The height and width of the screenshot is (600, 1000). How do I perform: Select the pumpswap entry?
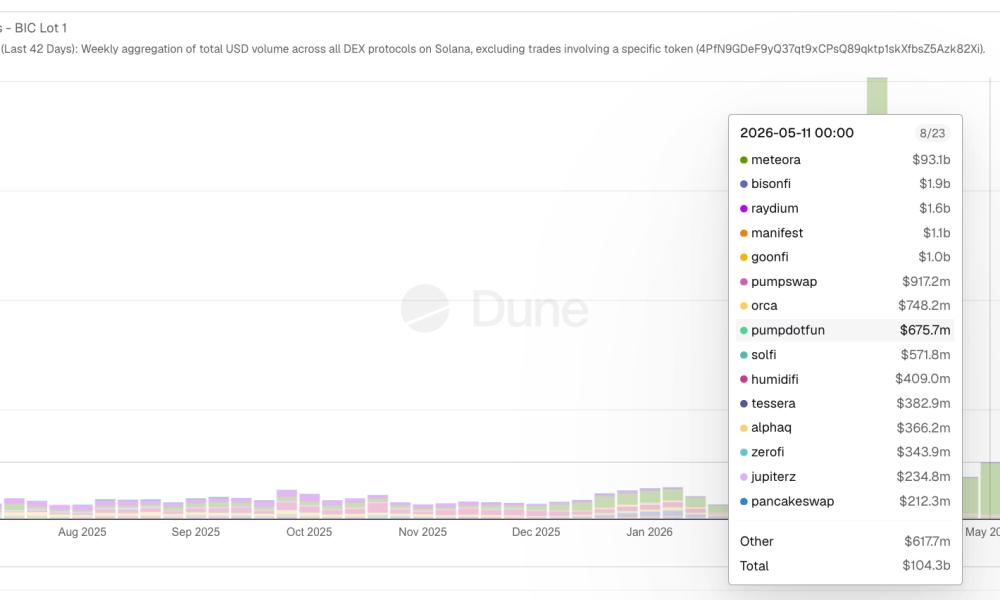click(x=844, y=281)
